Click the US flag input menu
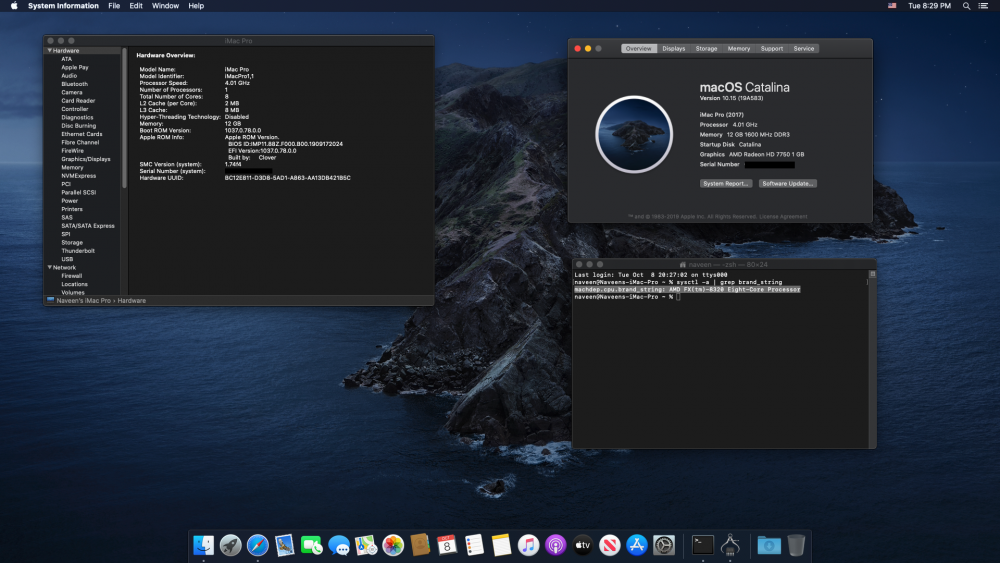 point(892,6)
